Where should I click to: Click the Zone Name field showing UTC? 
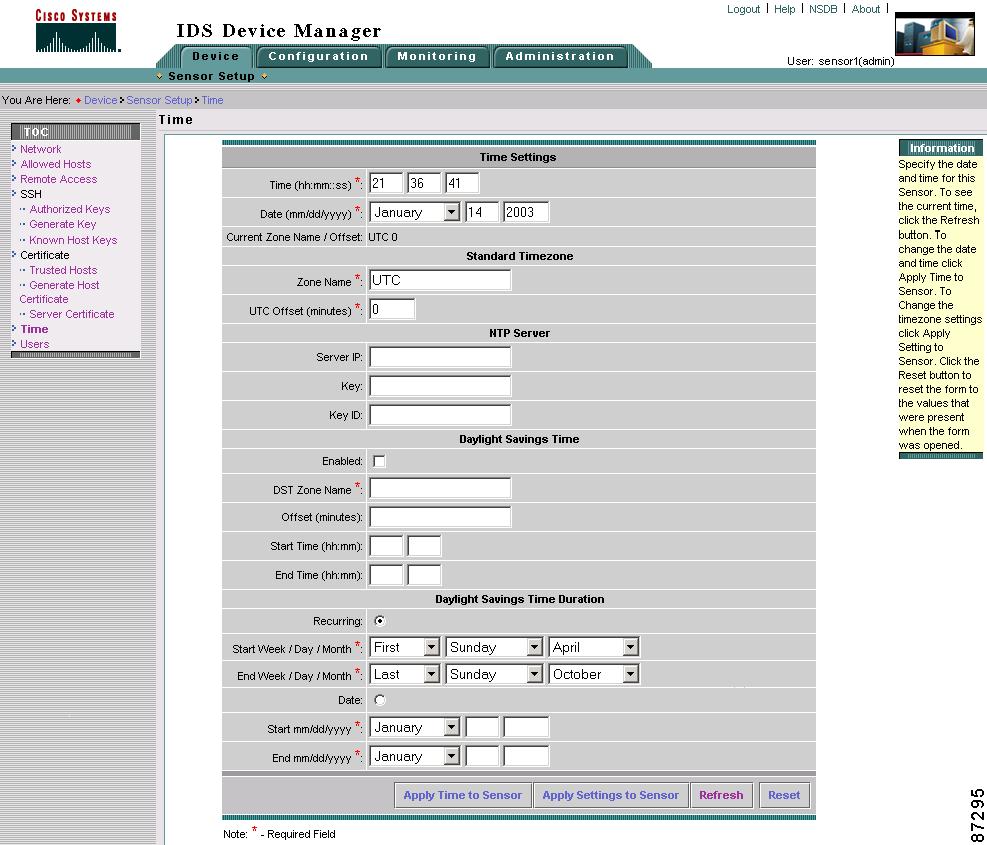pyautogui.click(x=440, y=280)
